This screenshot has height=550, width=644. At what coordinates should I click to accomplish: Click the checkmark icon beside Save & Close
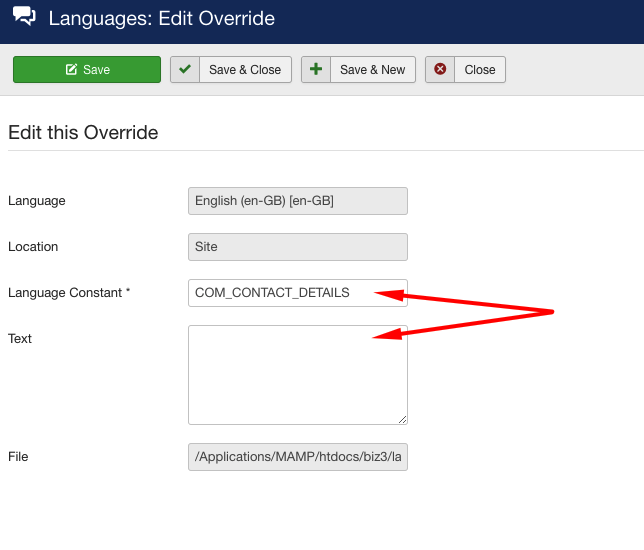185,70
